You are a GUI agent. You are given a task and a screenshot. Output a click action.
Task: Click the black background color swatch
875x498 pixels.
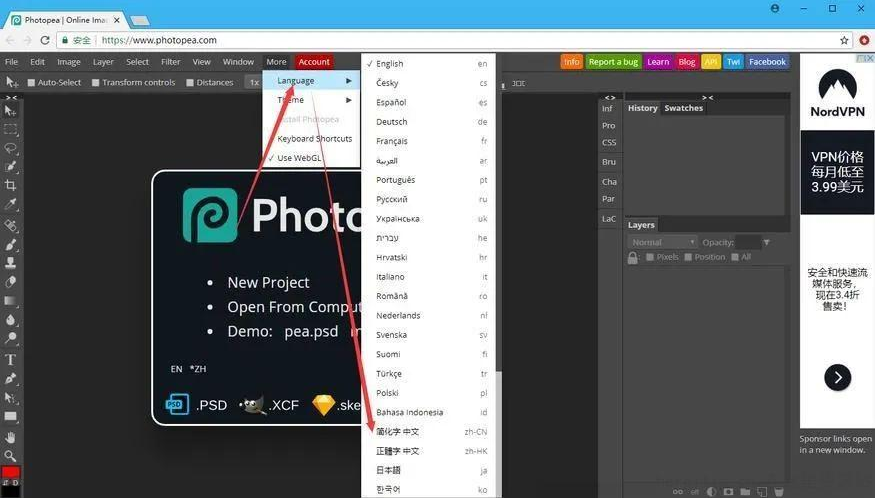coord(12,491)
